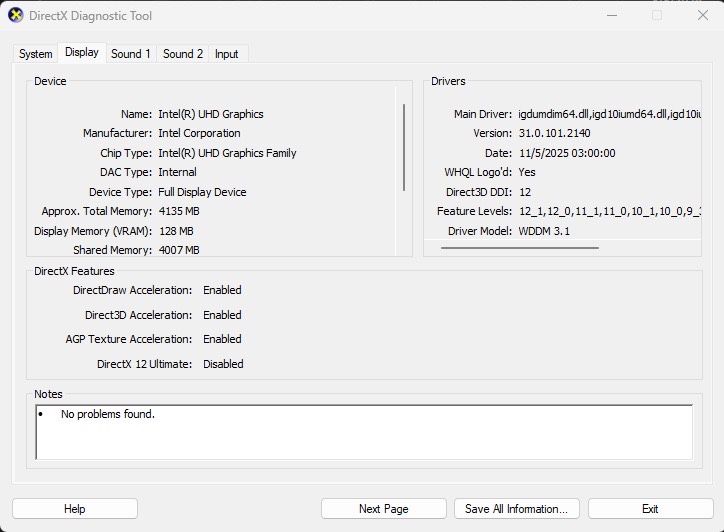Image resolution: width=724 pixels, height=532 pixels.
Task: Click the Feature Levels value list
Action: tap(610, 211)
